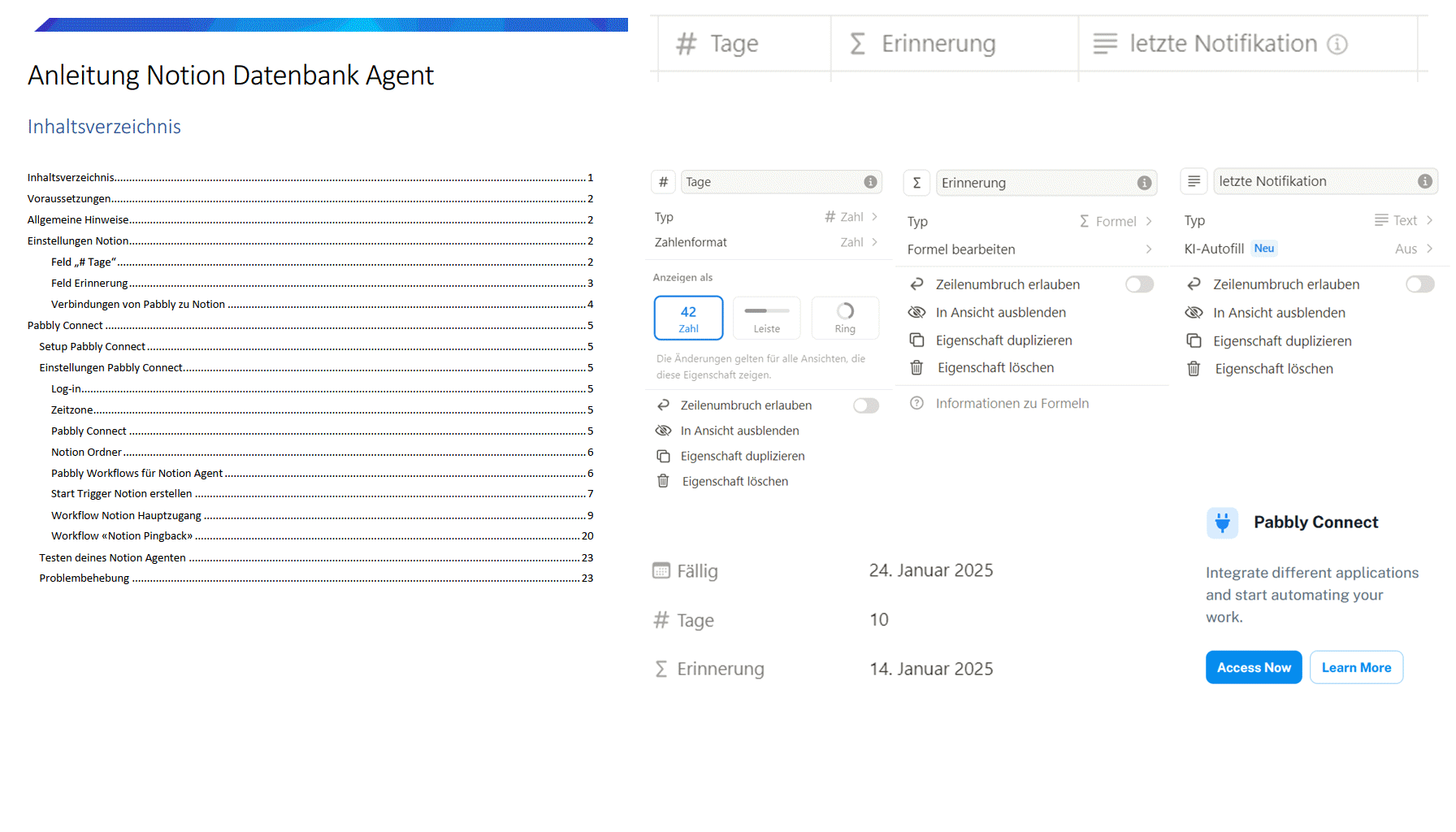Open Zeitzone contents entry

322,410
